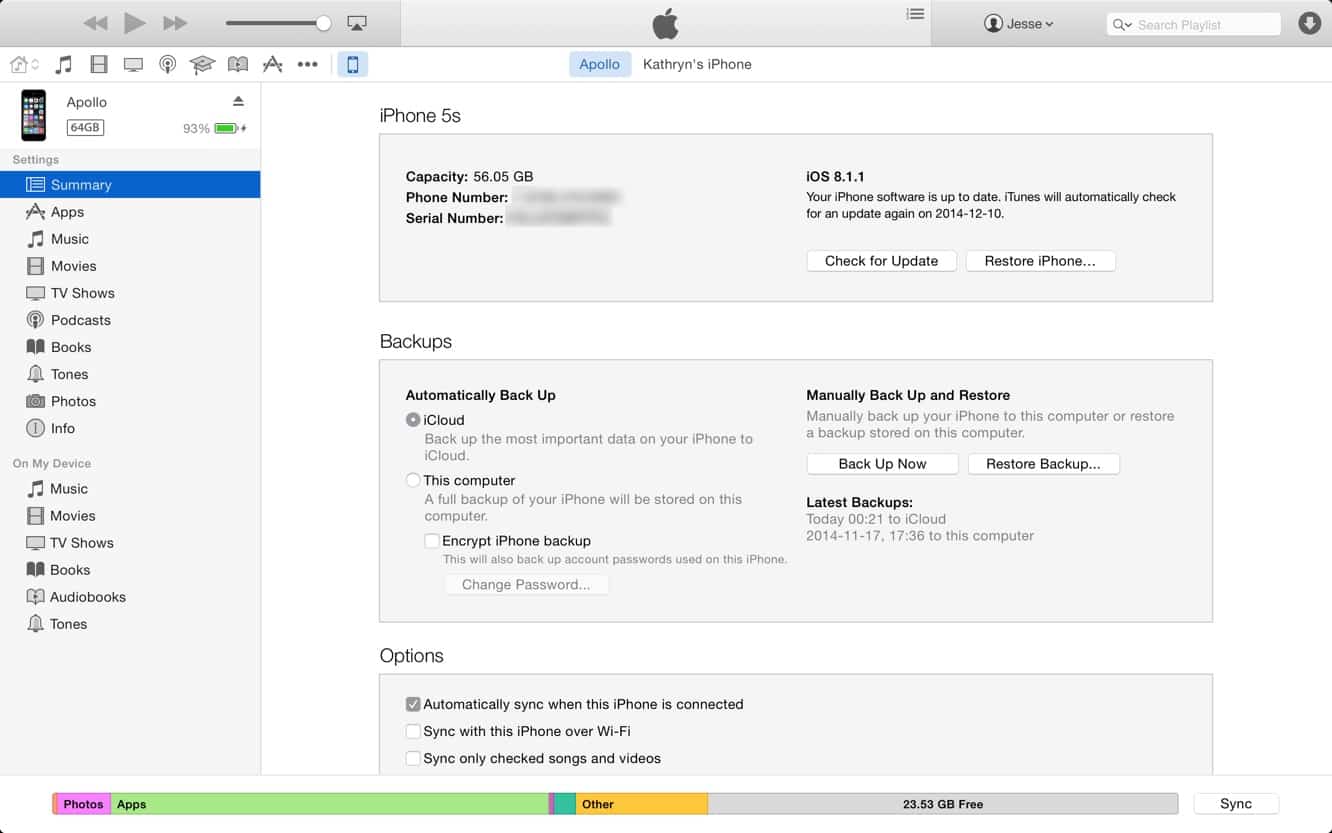The width and height of the screenshot is (1332, 833).
Task: Enable Sync with this iPhone over Wi-Fi
Action: click(413, 731)
